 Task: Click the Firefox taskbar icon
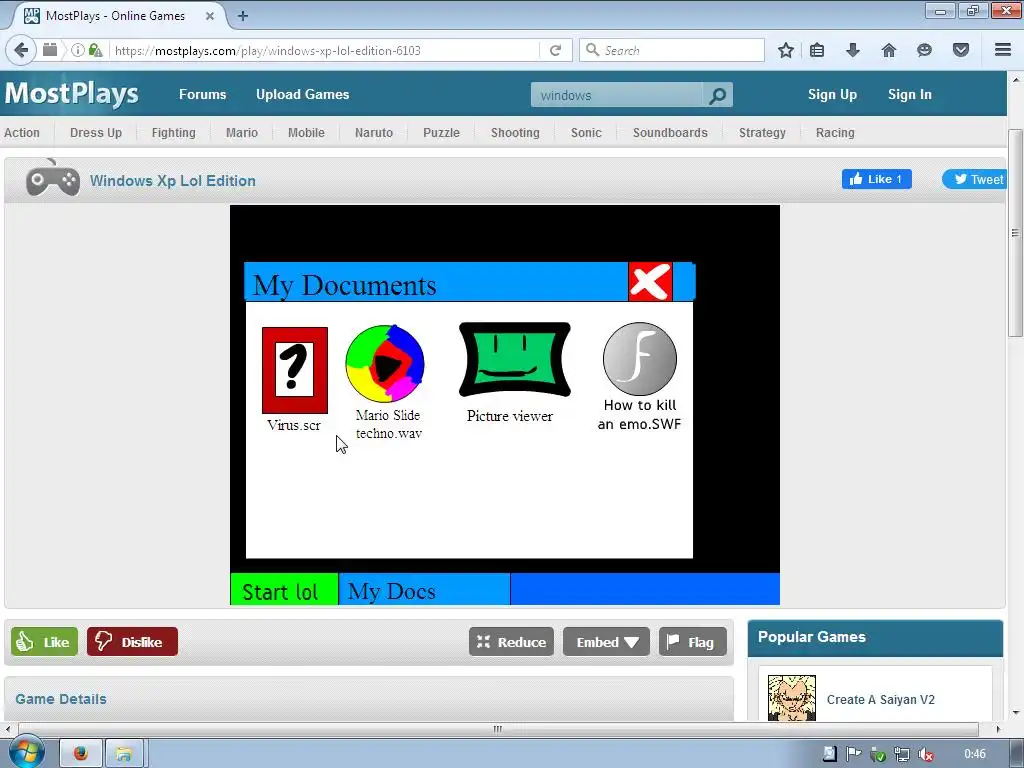coord(80,754)
